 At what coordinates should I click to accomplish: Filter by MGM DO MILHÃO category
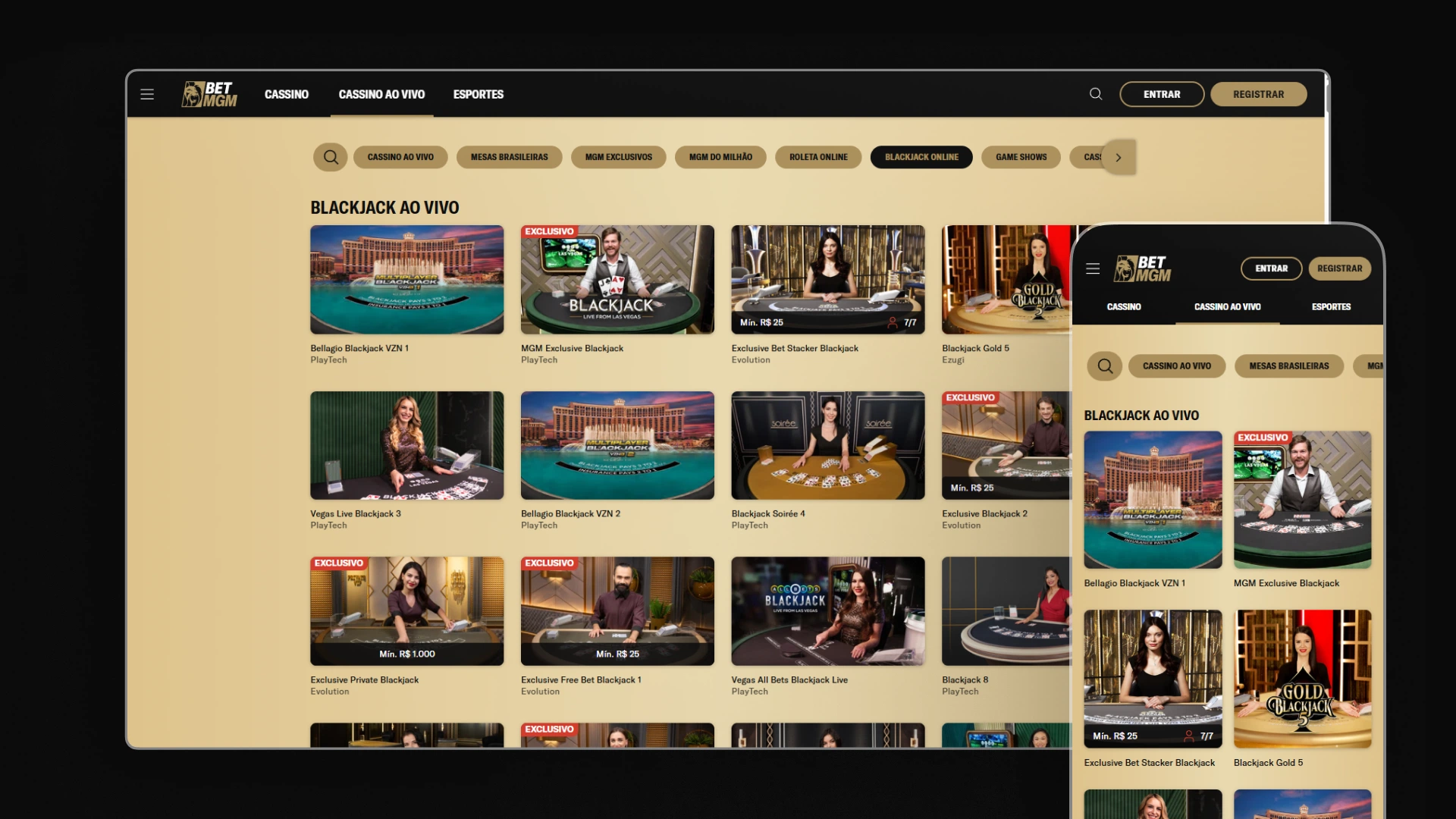point(720,157)
